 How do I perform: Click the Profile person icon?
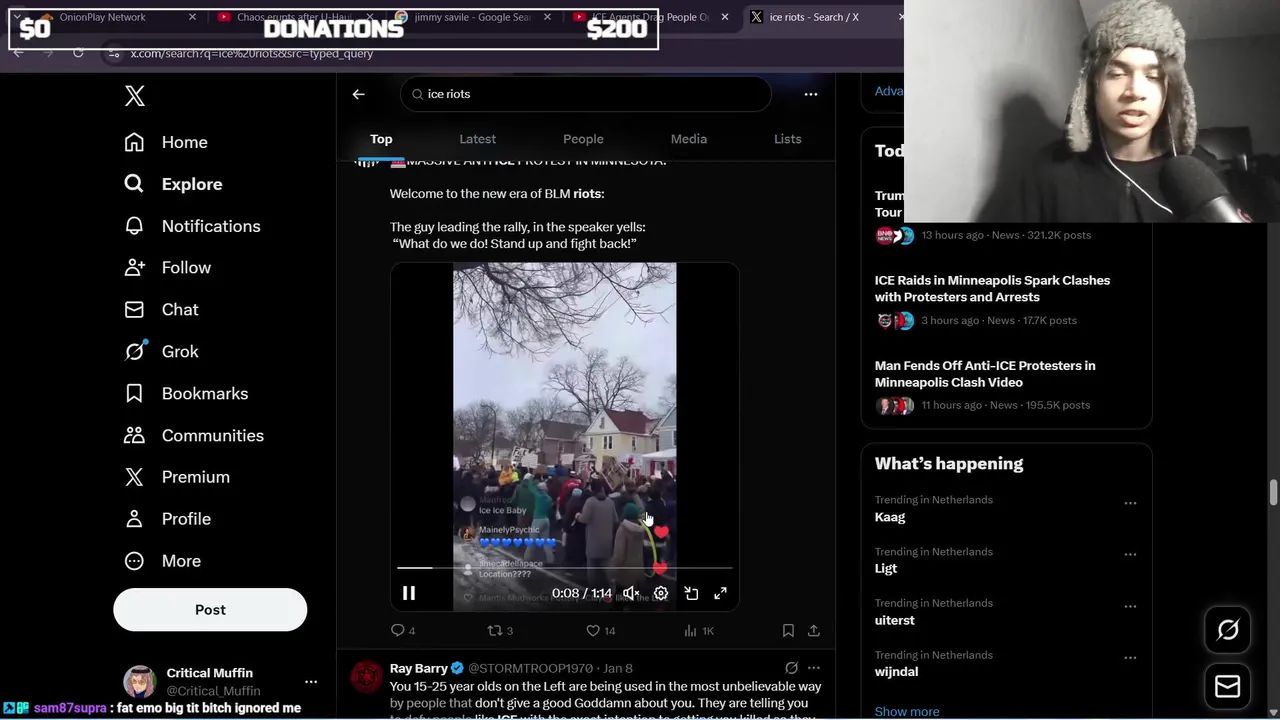(134, 519)
